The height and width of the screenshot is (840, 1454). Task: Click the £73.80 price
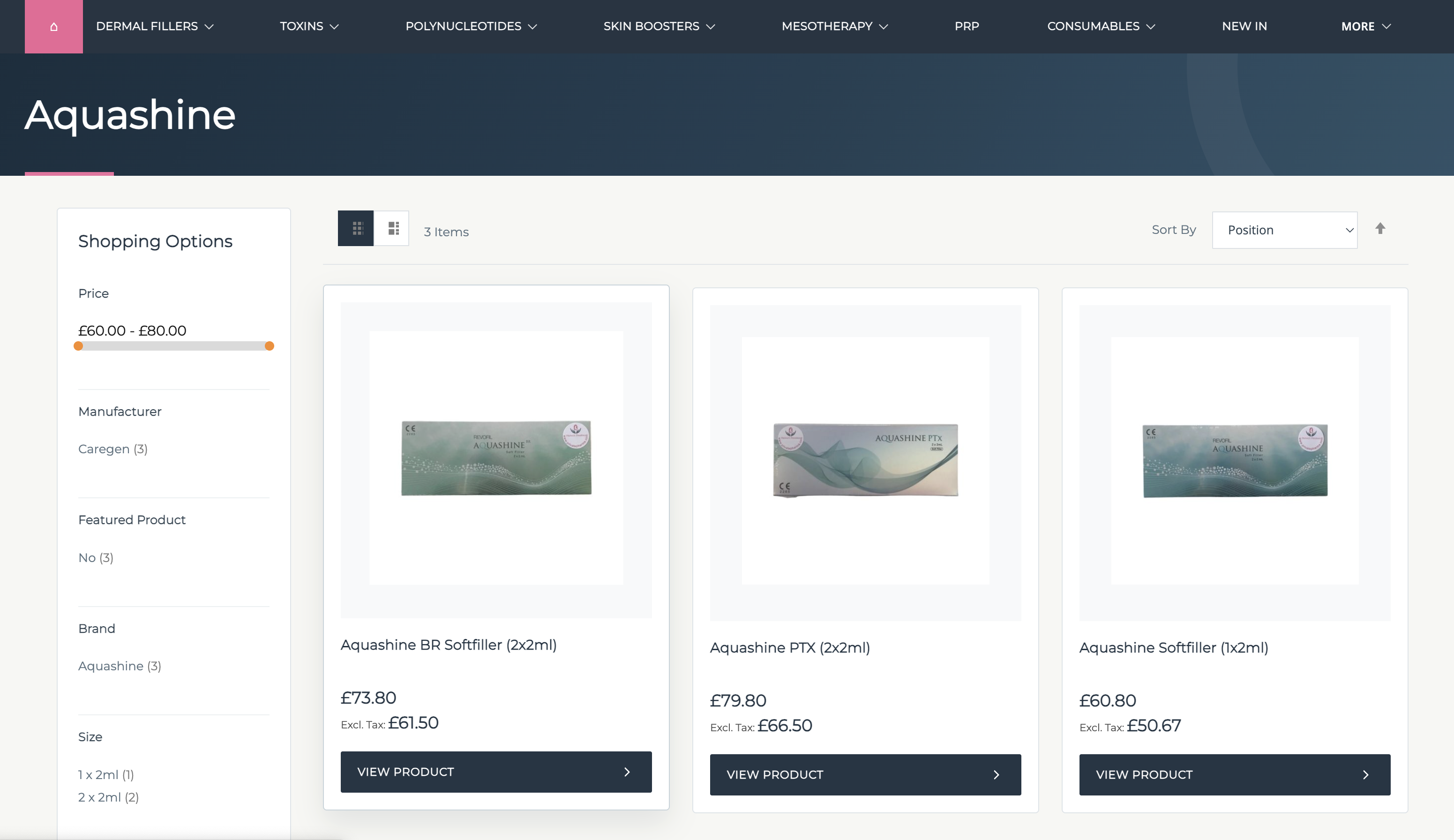click(368, 698)
